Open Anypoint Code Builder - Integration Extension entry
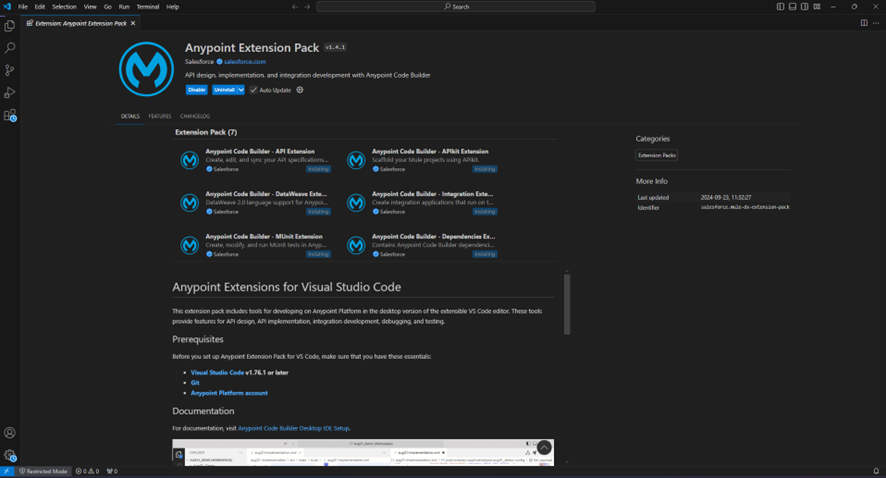Viewport: 886px width, 478px height. pos(422,203)
